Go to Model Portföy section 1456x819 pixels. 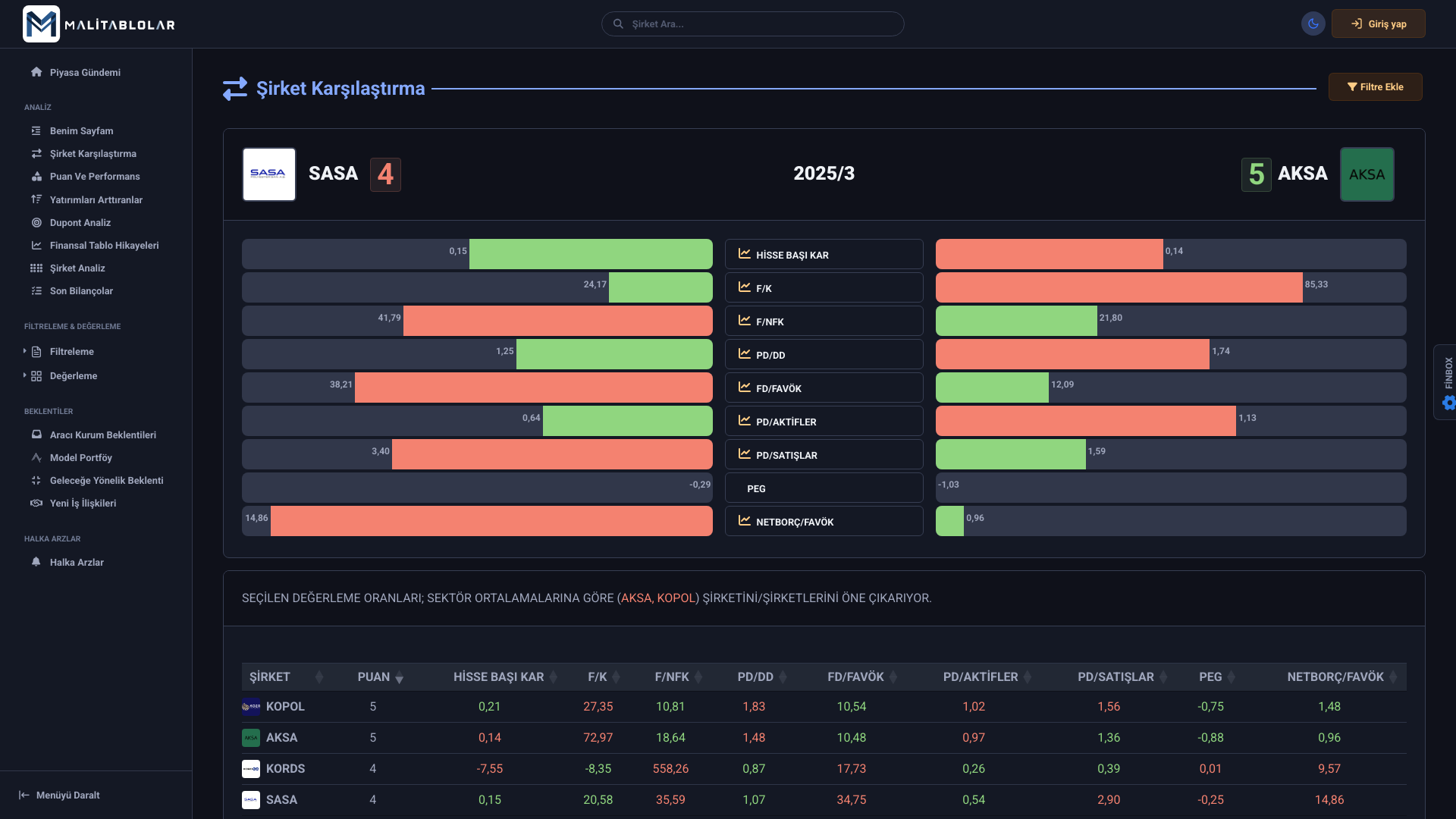pos(80,457)
